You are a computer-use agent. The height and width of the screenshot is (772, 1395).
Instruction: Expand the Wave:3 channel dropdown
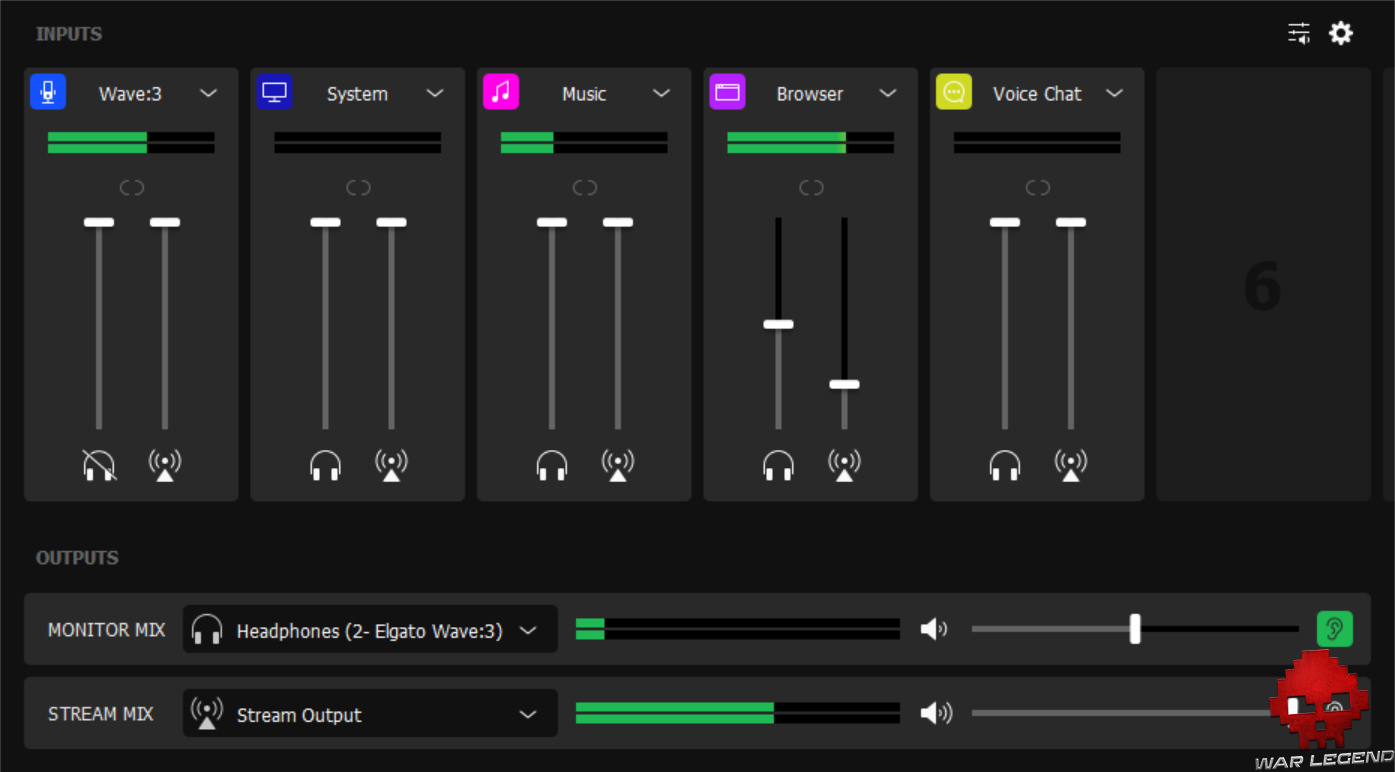[x=208, y=93]
